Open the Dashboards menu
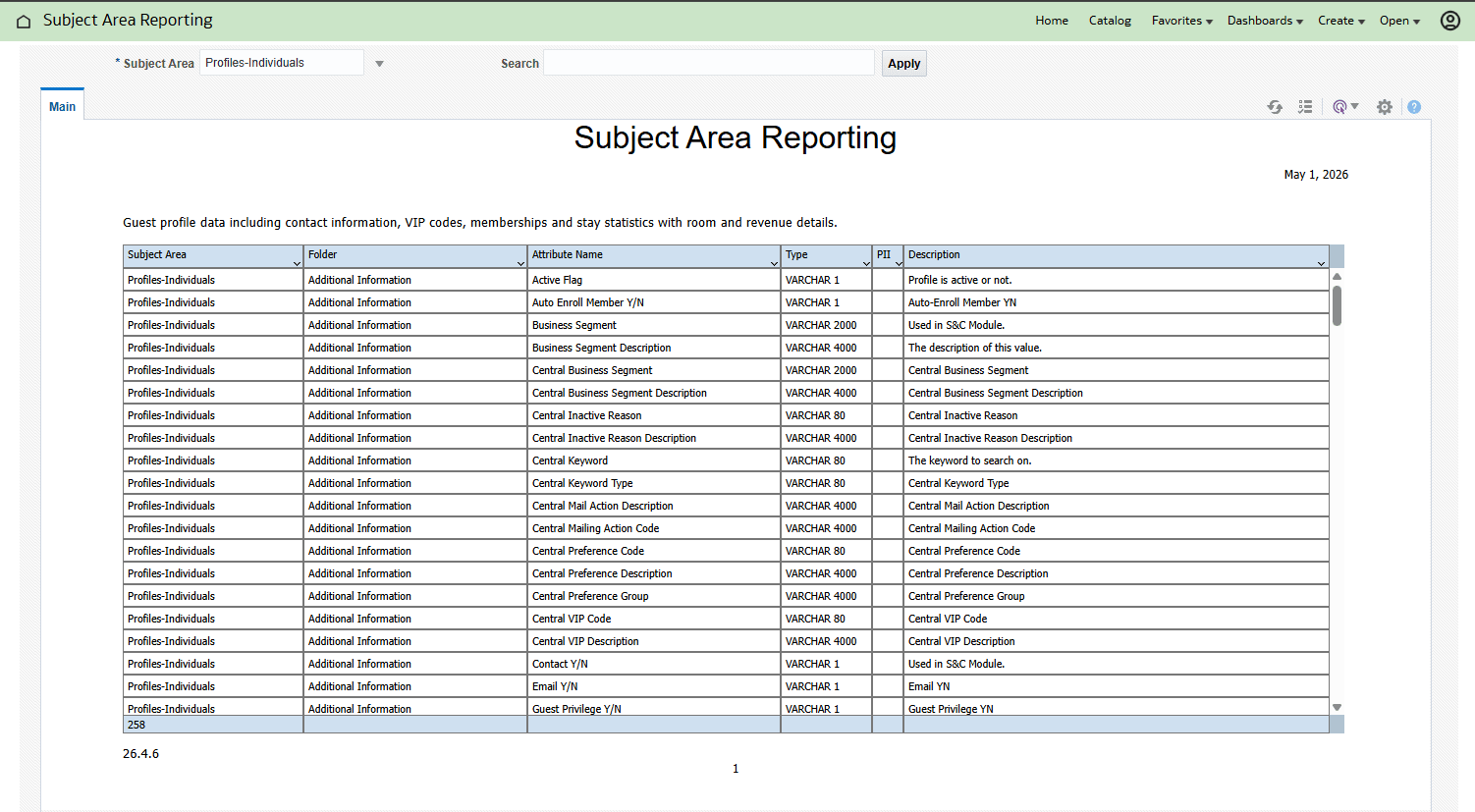 pos(1265,21)
